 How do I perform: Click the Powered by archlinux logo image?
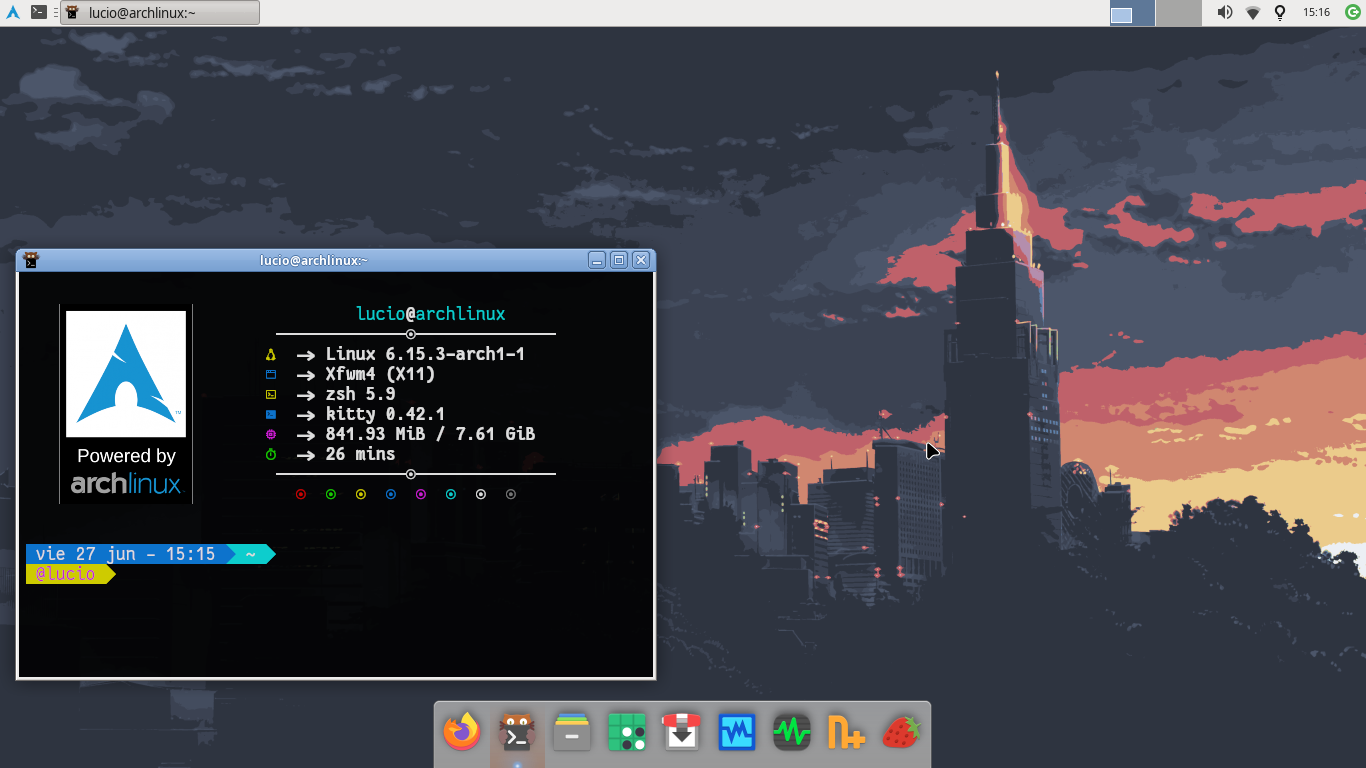pos(126,404)
